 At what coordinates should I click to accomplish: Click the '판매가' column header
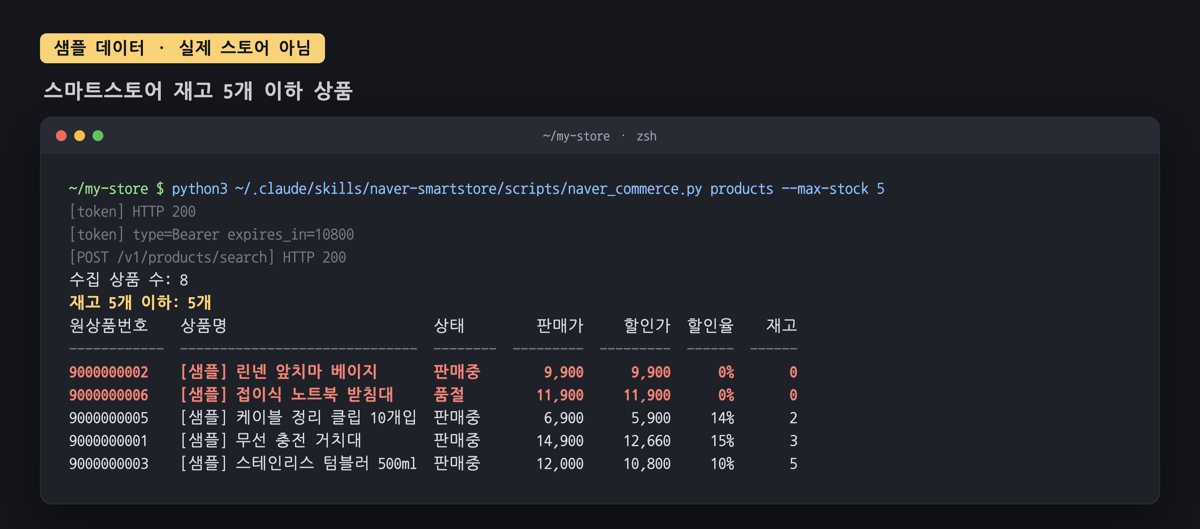pos(560,325)
